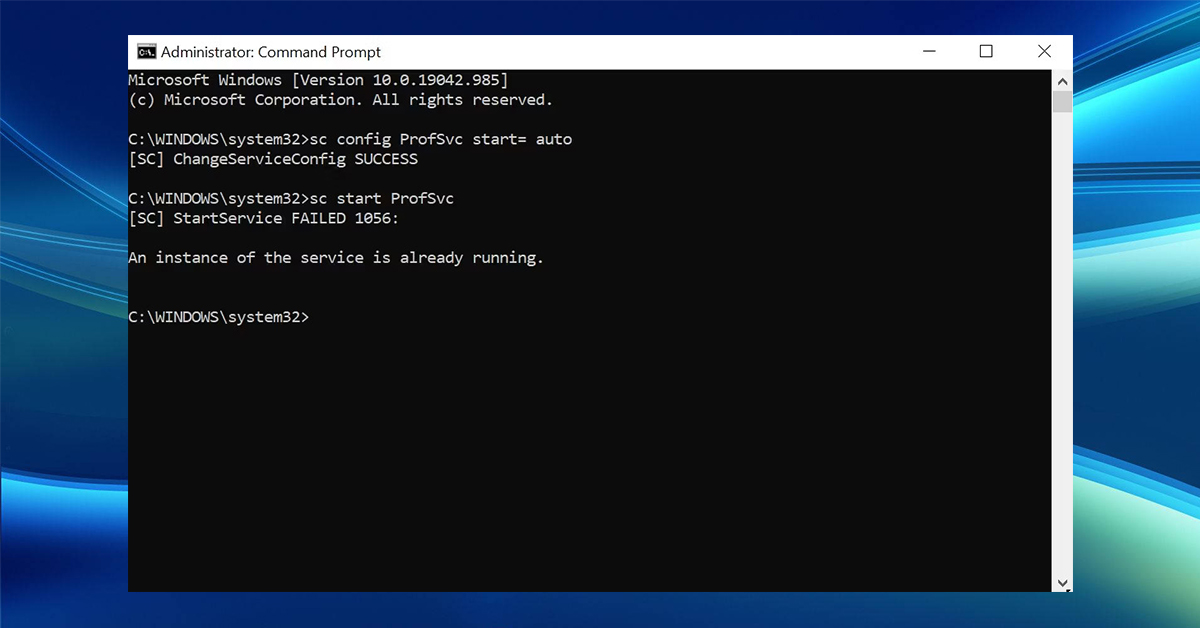Click the Windows version banner line

coord(318,80)
